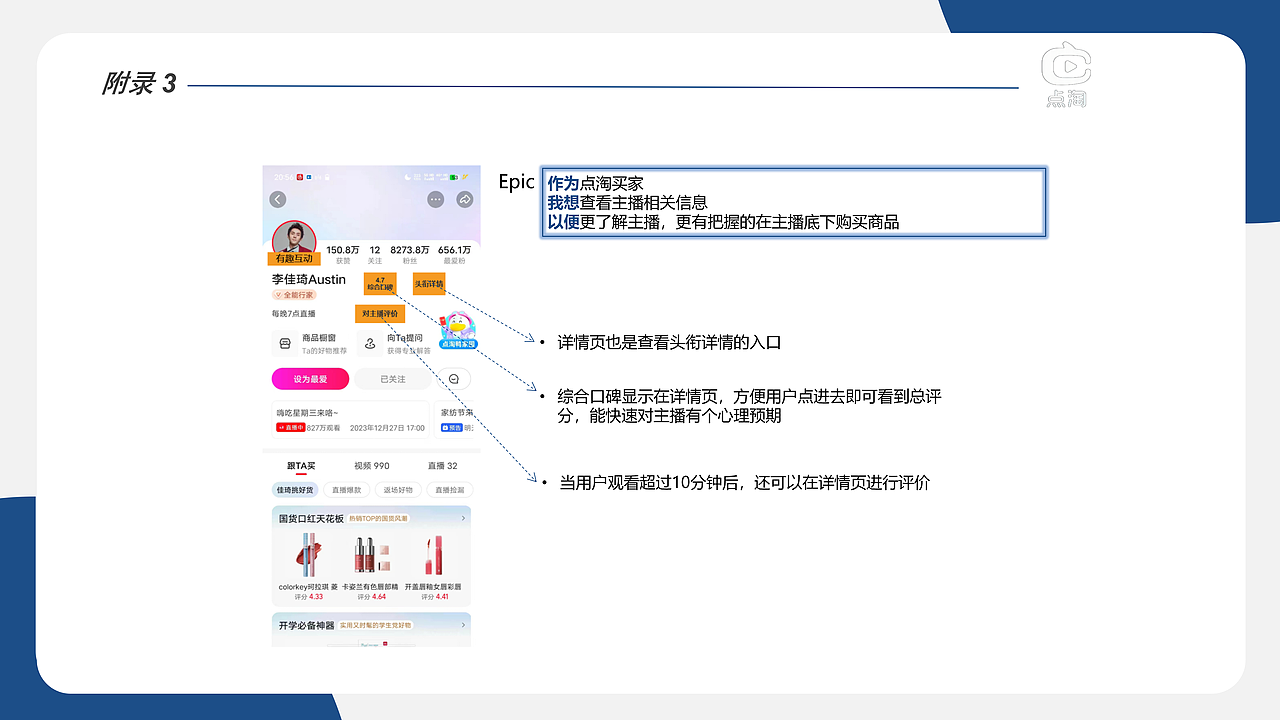Viewport: 1280px width, 720px height.
Task: Open the chat message bubble icon
Action: click(454, 379)
